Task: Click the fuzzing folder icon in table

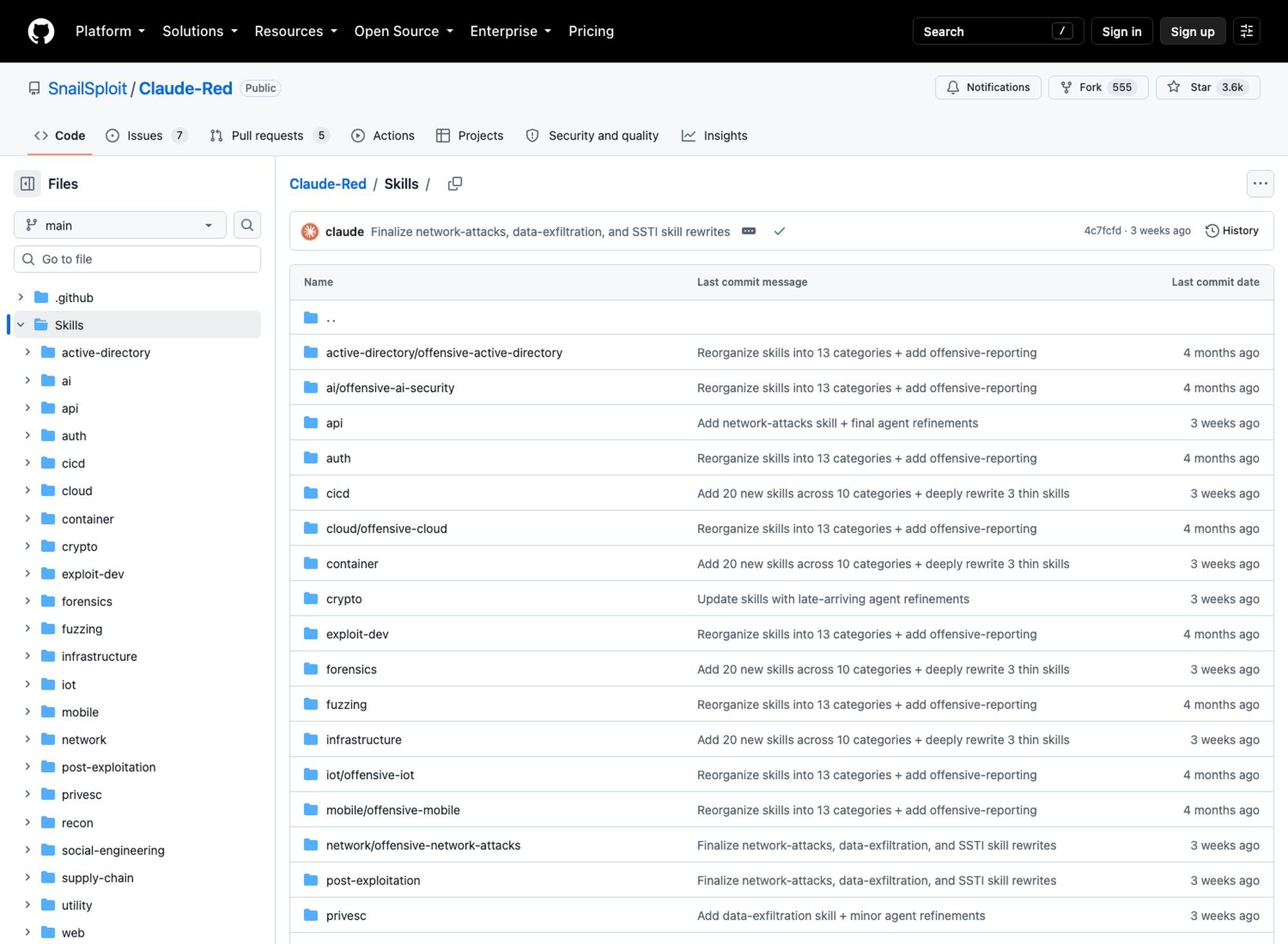Action: tap(311, 704)
